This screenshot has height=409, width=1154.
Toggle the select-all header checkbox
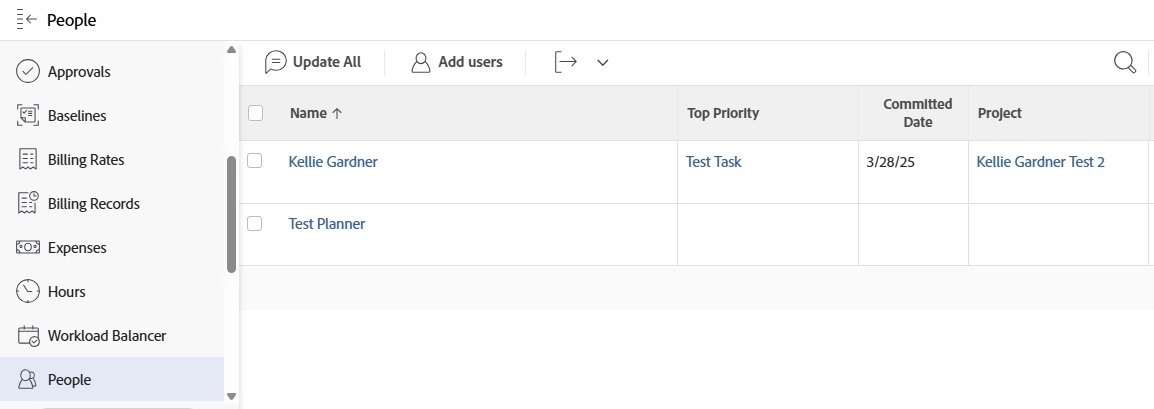(255, 113)
